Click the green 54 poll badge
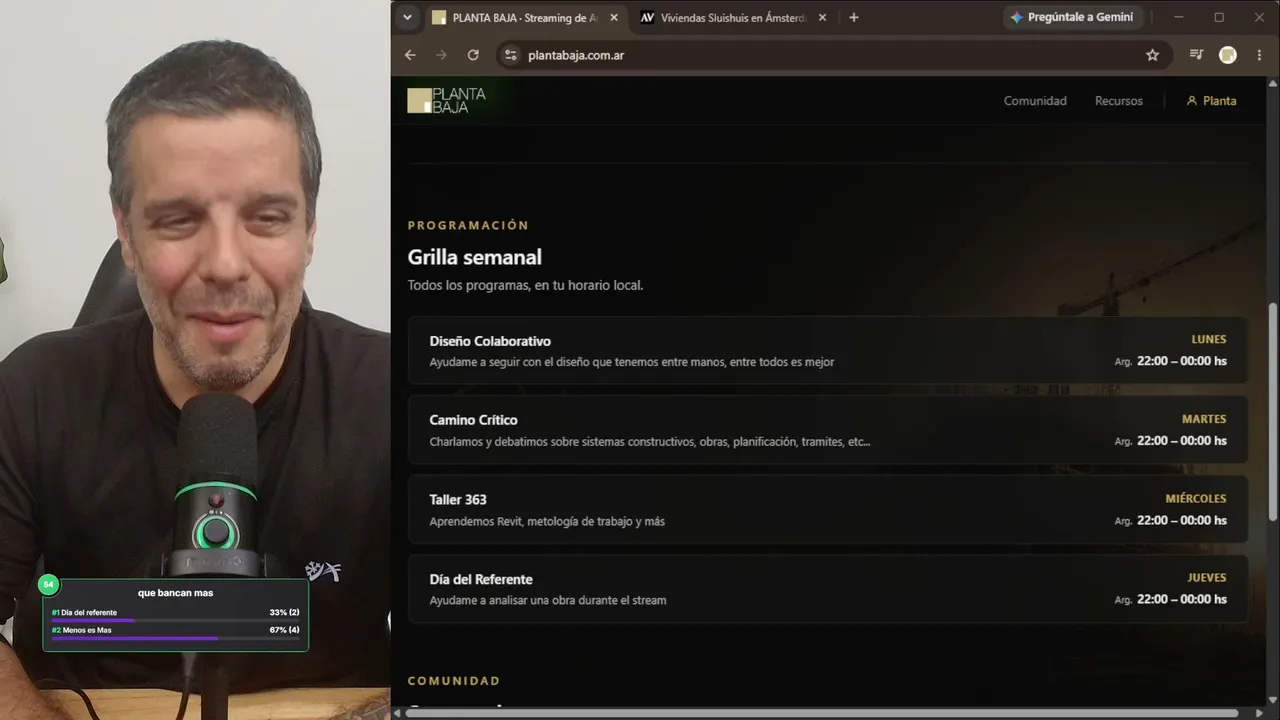 point(48,584)
